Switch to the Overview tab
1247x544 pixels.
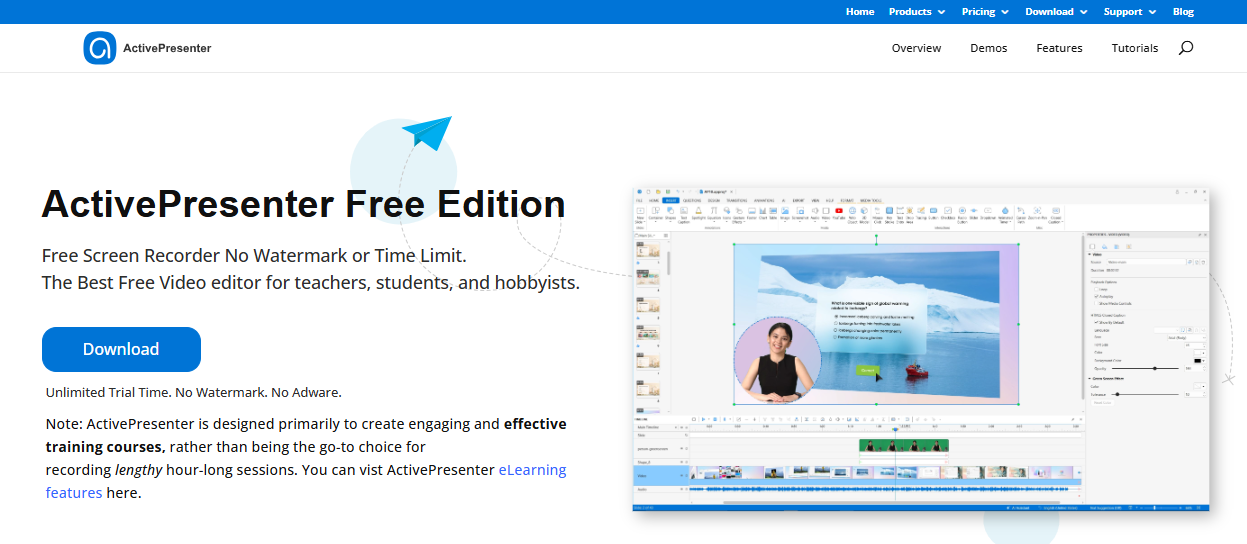[x=916, y=48]
